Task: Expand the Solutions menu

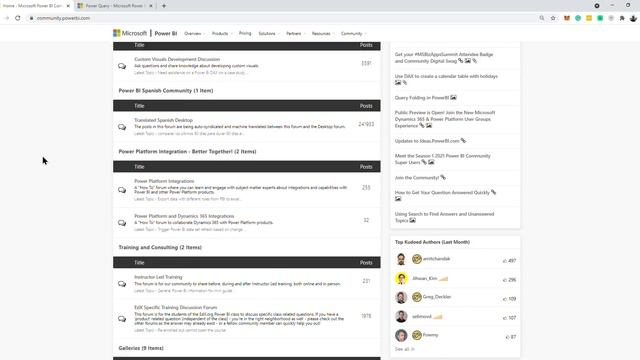Action: tap(269, 33)
